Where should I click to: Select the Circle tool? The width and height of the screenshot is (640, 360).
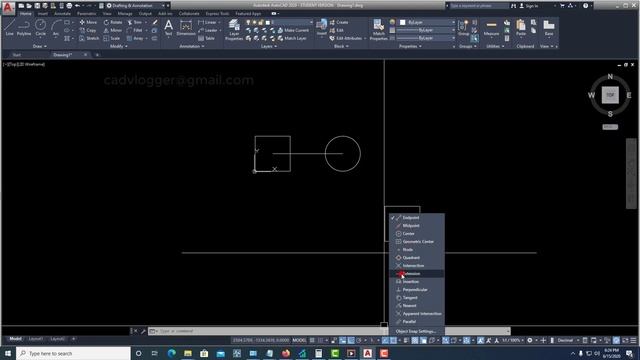[x=40, y=28]
